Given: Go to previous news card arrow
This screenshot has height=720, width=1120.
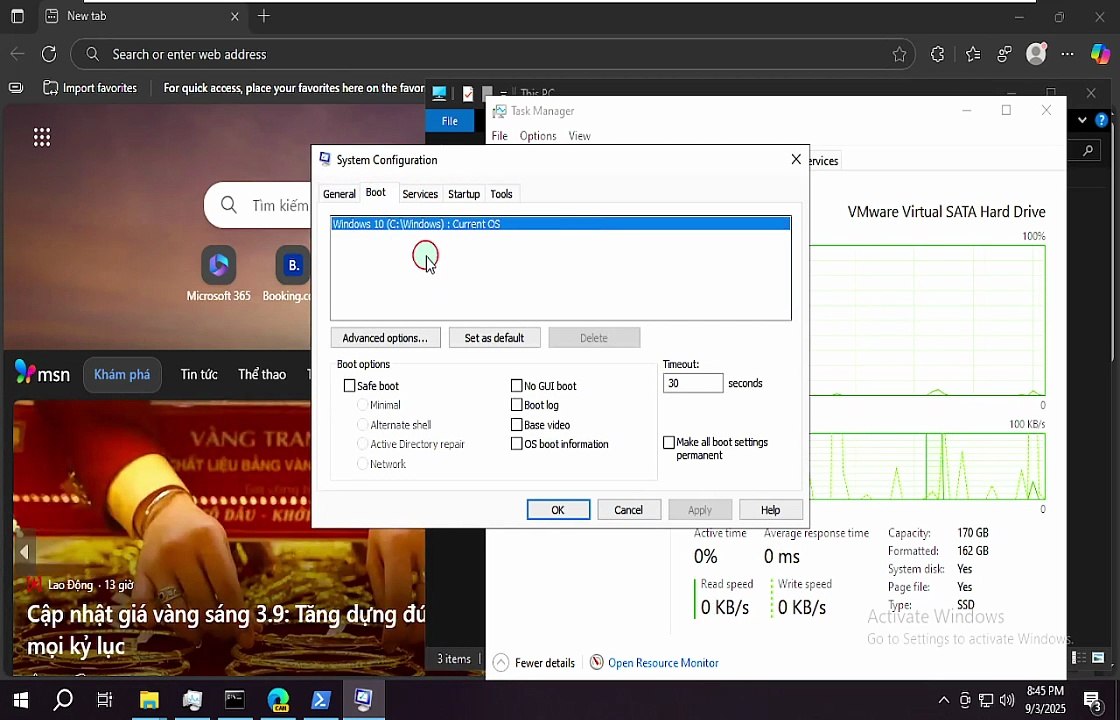Looking at the screenshot, I should tap(24, 551).
